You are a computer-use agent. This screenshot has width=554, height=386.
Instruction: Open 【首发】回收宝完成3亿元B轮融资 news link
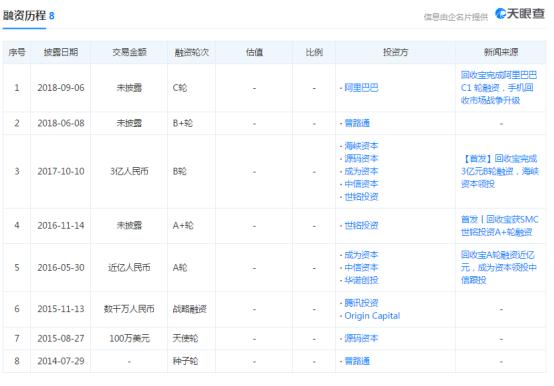(x=500, y=171)
